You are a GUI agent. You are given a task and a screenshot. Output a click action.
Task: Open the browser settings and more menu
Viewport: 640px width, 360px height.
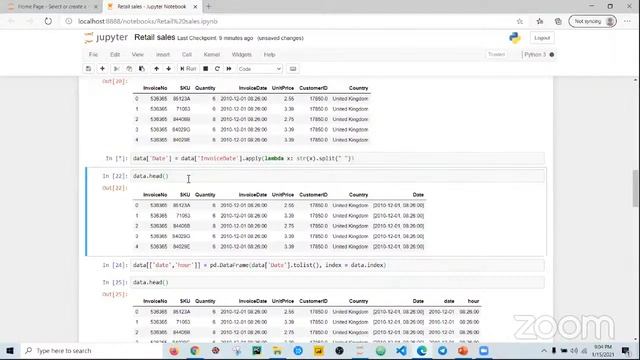point(627,21)
